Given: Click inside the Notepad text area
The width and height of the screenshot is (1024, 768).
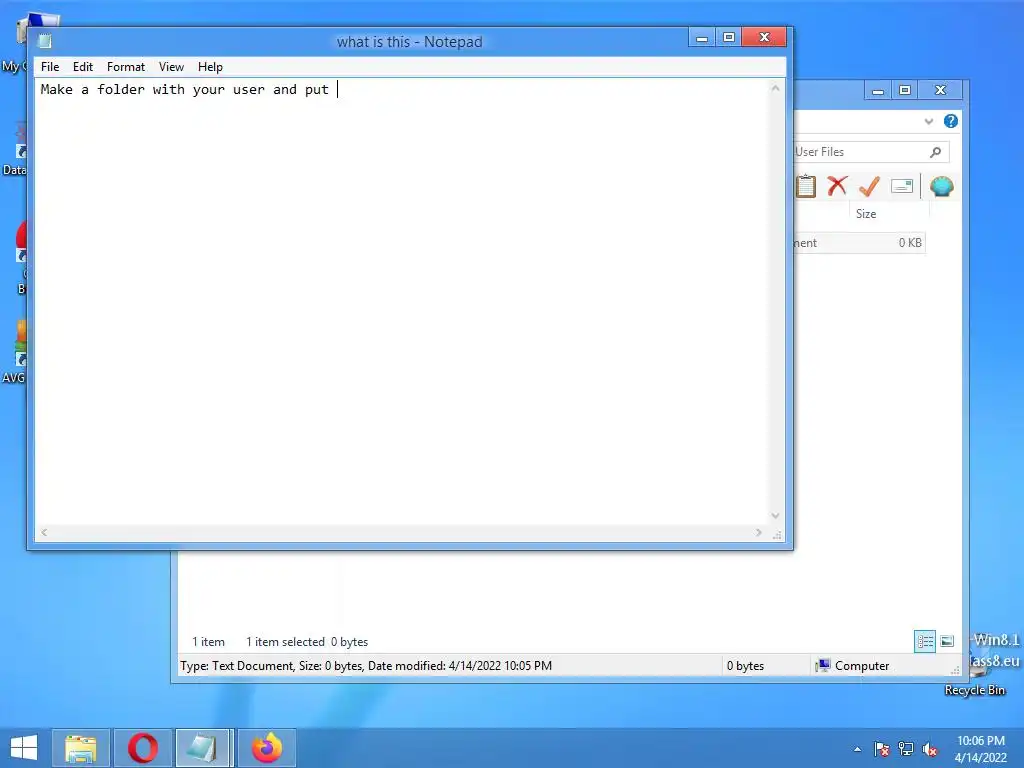Looking at the screenshot, I should (x=401, y=300).
